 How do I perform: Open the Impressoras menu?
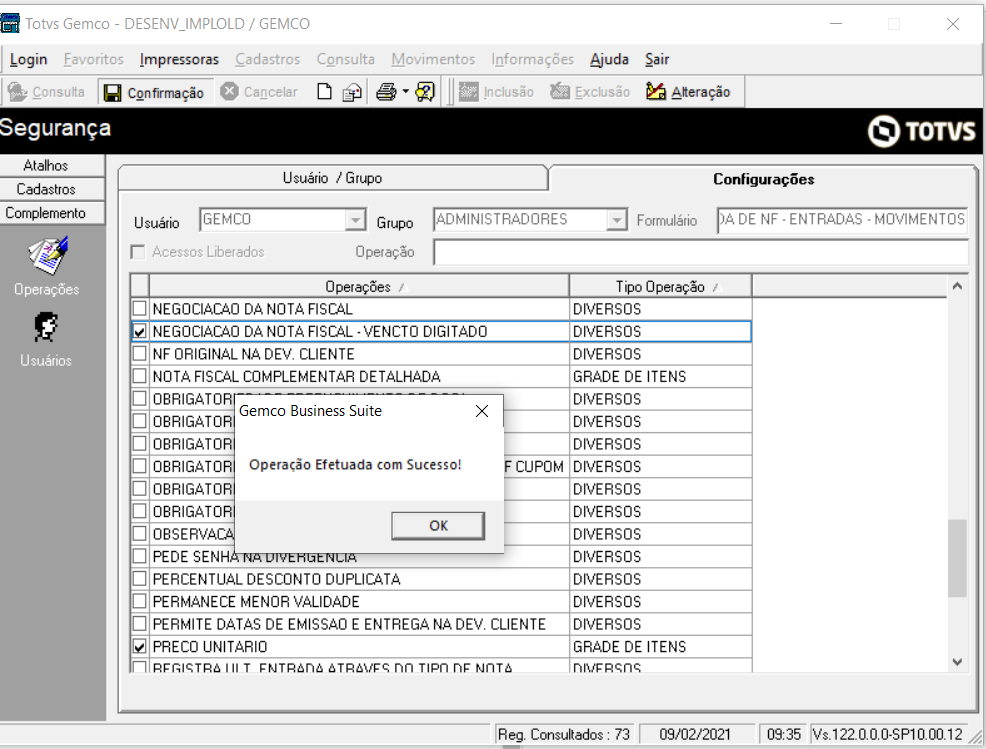click(179, 59)
